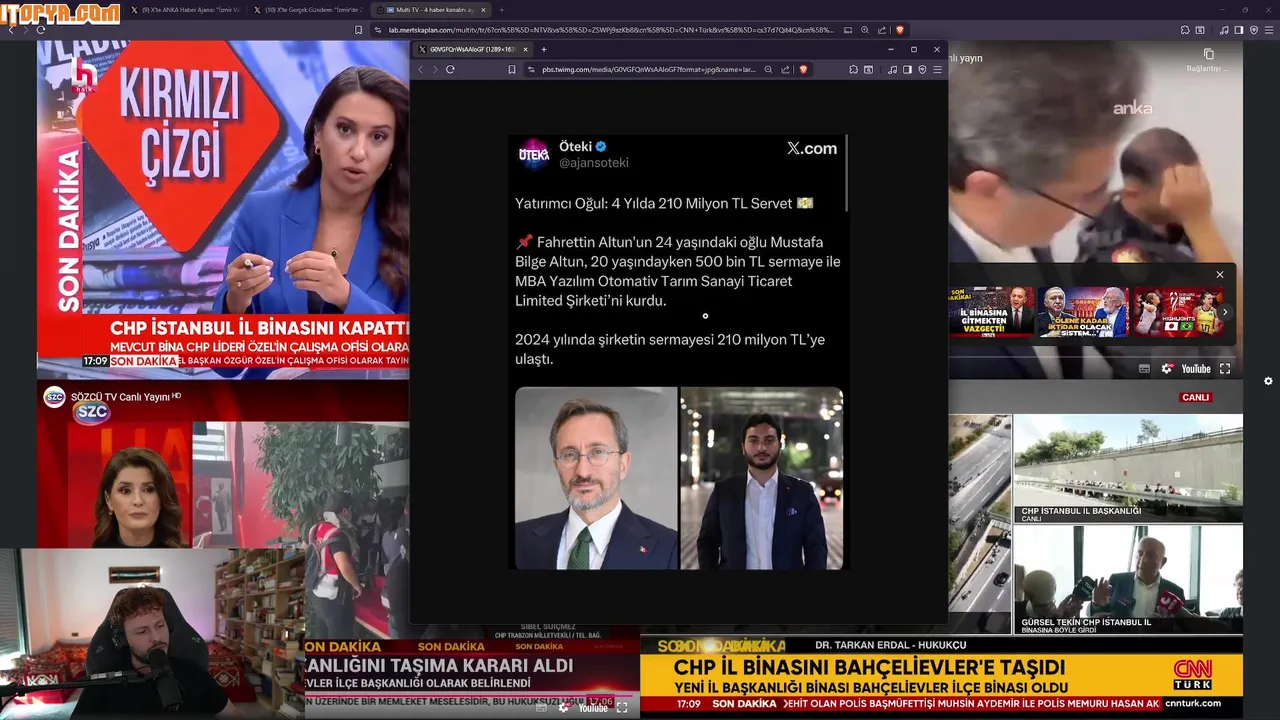This screenshot has width=1280, height=720.
Task: Click the Halk TV Kırmızı Çizgi stream
Action: click(223, 210)
